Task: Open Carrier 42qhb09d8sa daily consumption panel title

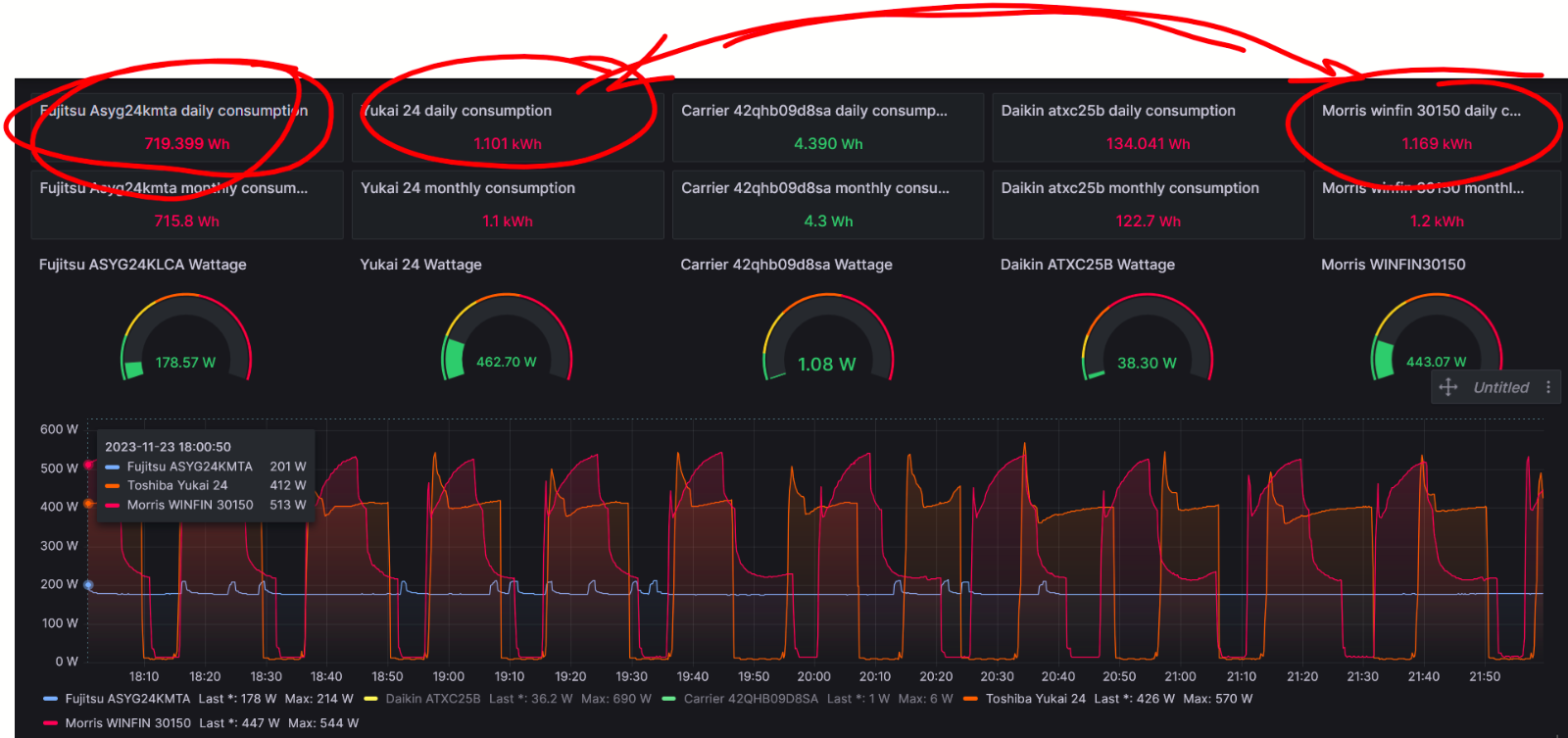Action: click(x=814, y=111)
